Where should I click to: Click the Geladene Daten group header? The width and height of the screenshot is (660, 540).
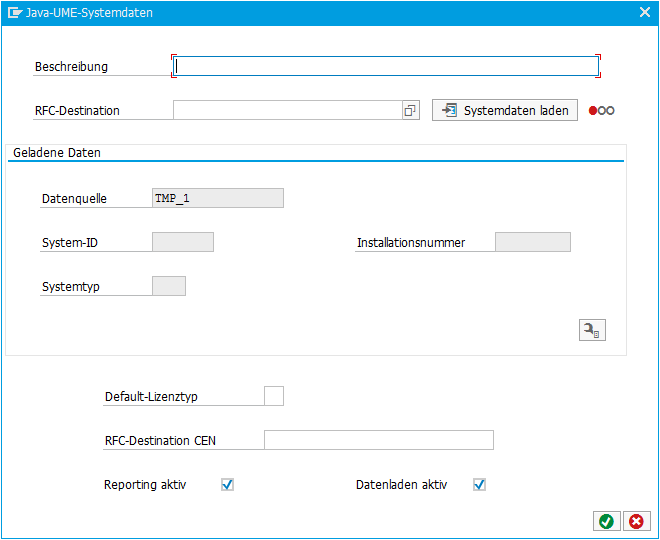tap(57, 152)
